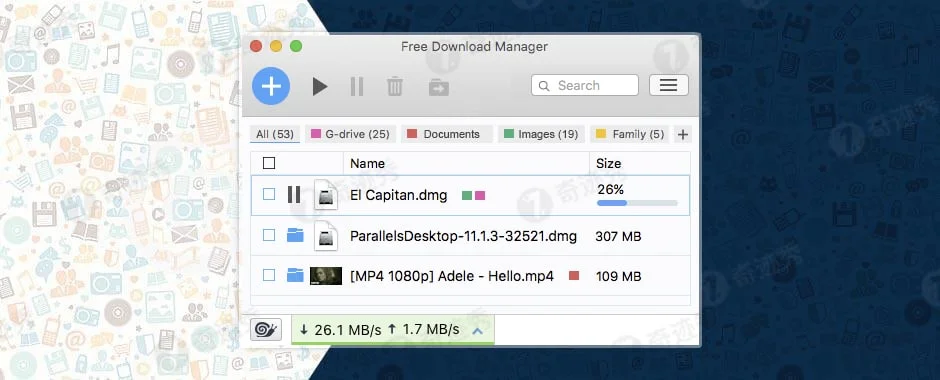Select the All (53) tab
Screen dimensions: 940x380
[275, 134]
